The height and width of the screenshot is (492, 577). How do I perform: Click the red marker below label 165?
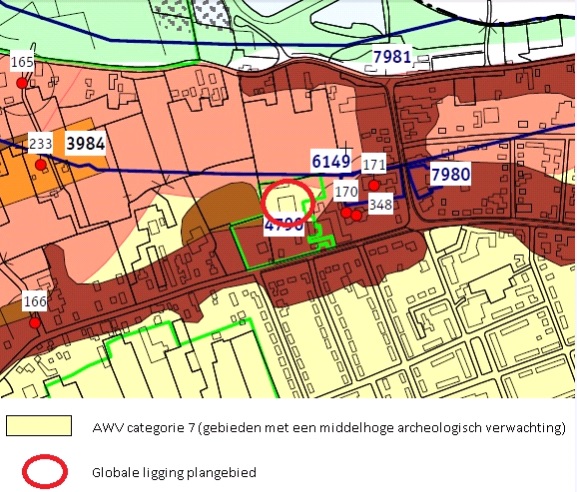click(x=22, y=83)
